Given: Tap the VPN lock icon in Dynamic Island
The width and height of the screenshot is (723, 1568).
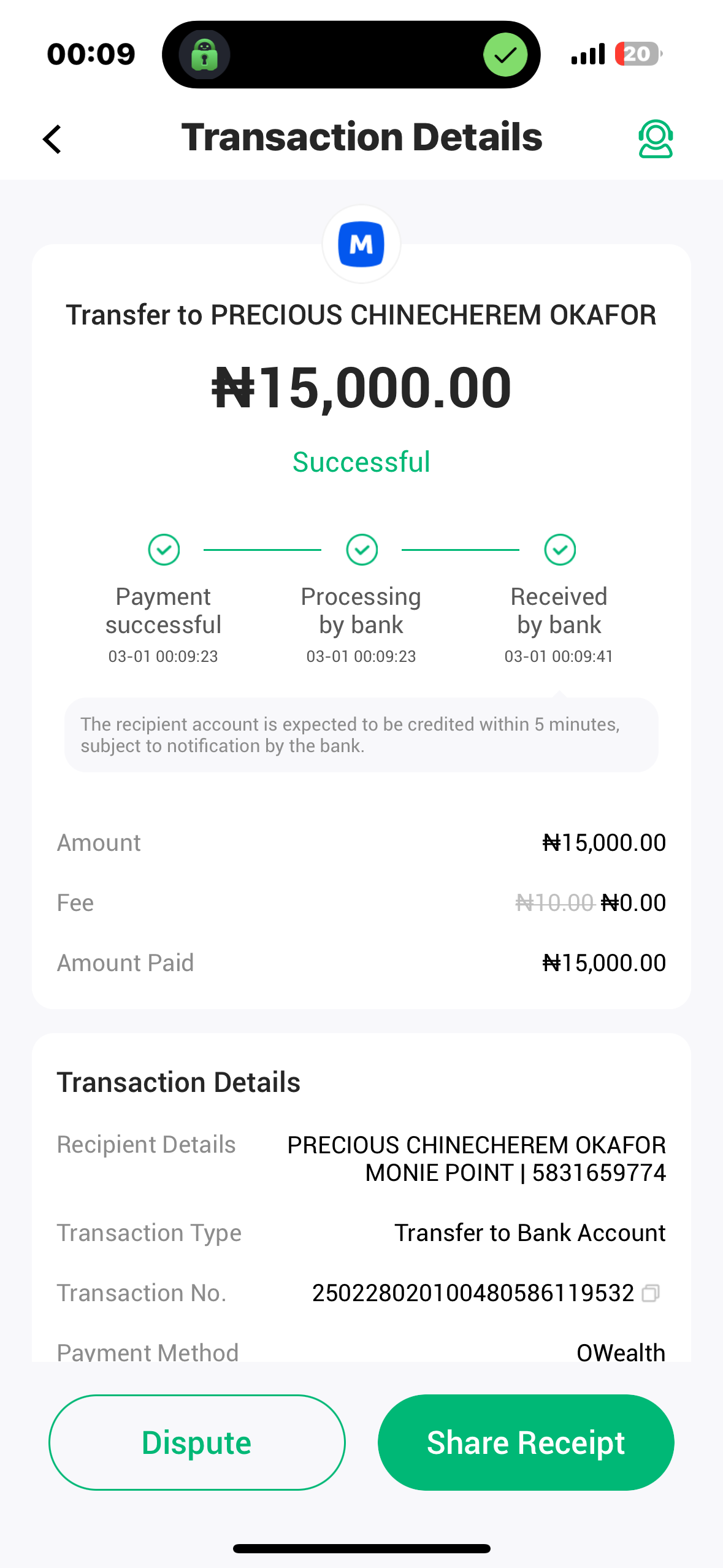Looking at the screenshot, I should [205, 55].
